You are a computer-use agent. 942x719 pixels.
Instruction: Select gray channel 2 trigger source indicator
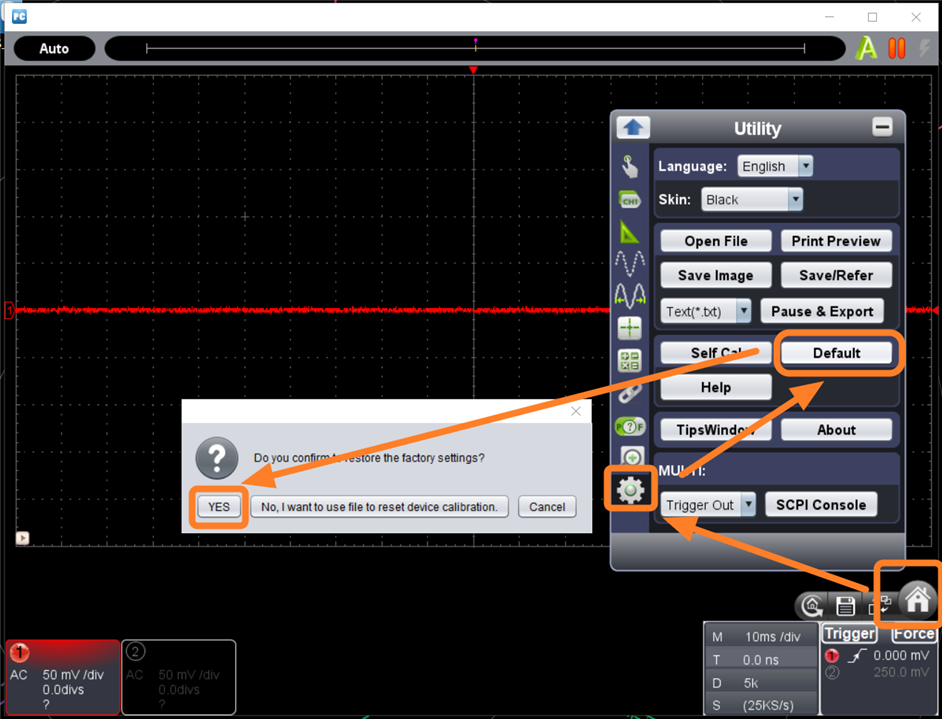pyautogui.click(x=831, y=672)
